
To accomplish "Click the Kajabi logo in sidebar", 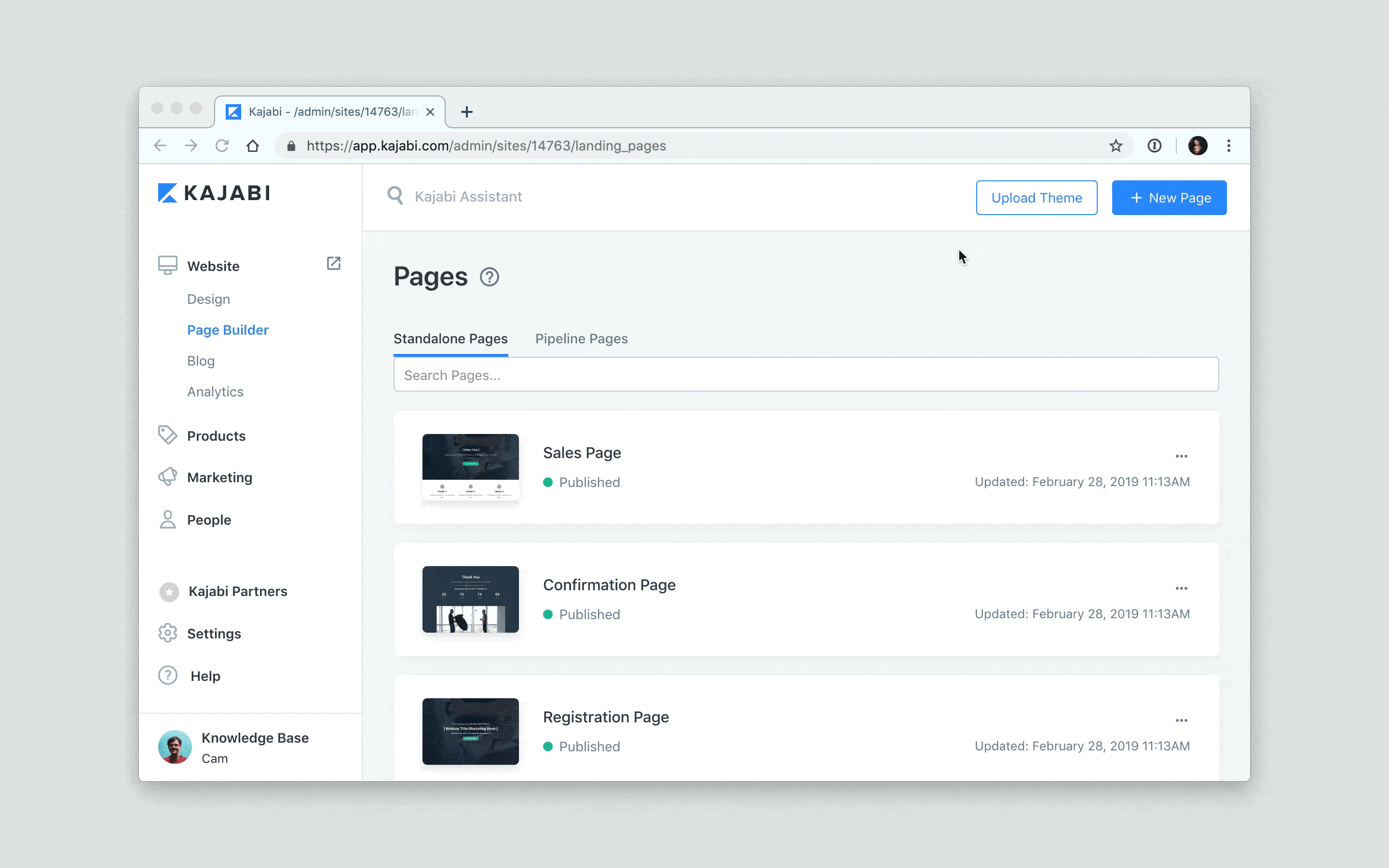I will click(x=214, y=193).
